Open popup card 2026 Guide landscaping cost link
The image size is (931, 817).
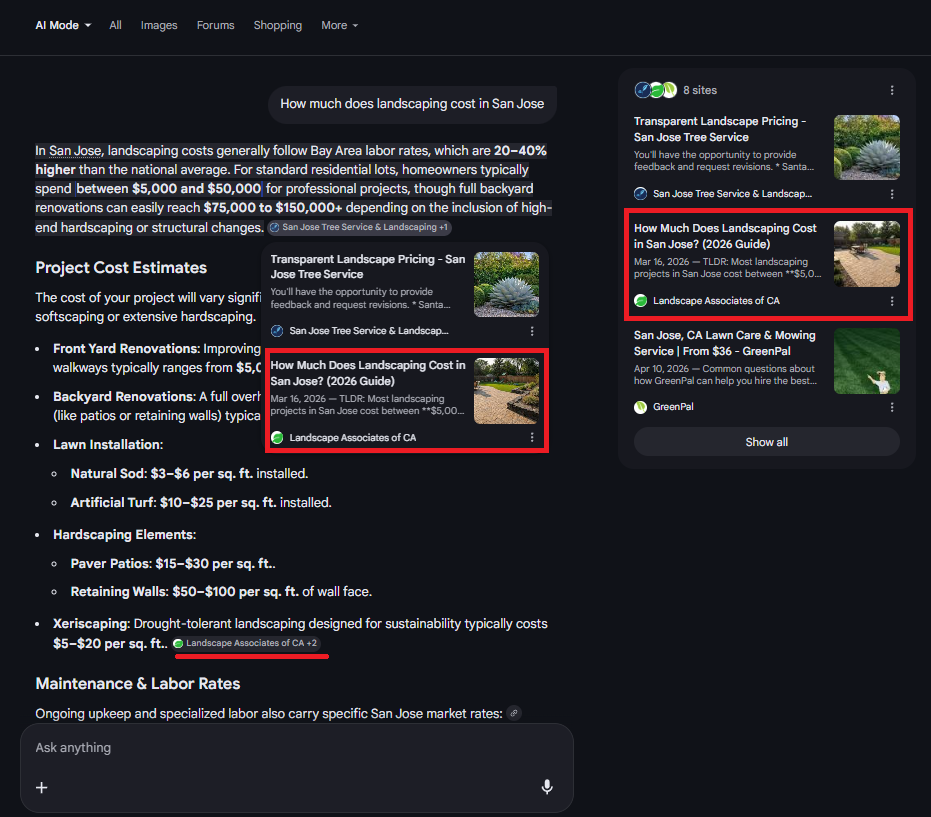(x=368, y=373)
